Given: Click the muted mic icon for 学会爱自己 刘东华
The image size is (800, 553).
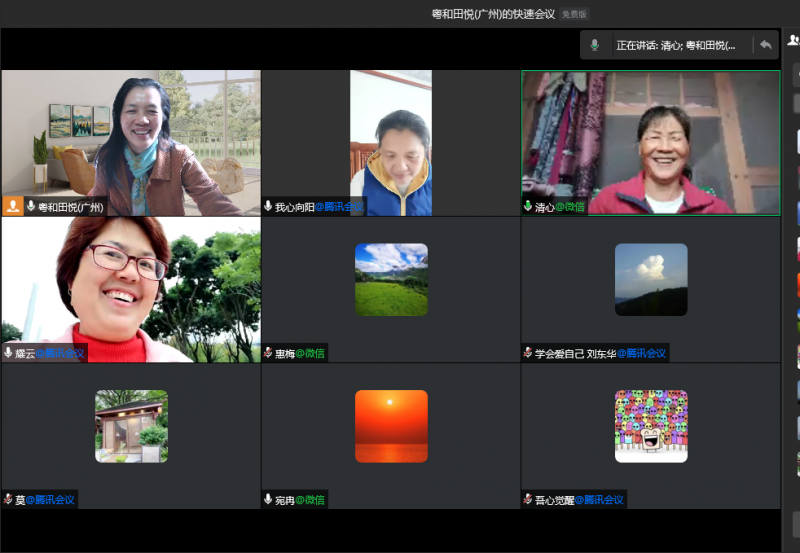Looking at the screenshot, I should click(x=528, y=353).
